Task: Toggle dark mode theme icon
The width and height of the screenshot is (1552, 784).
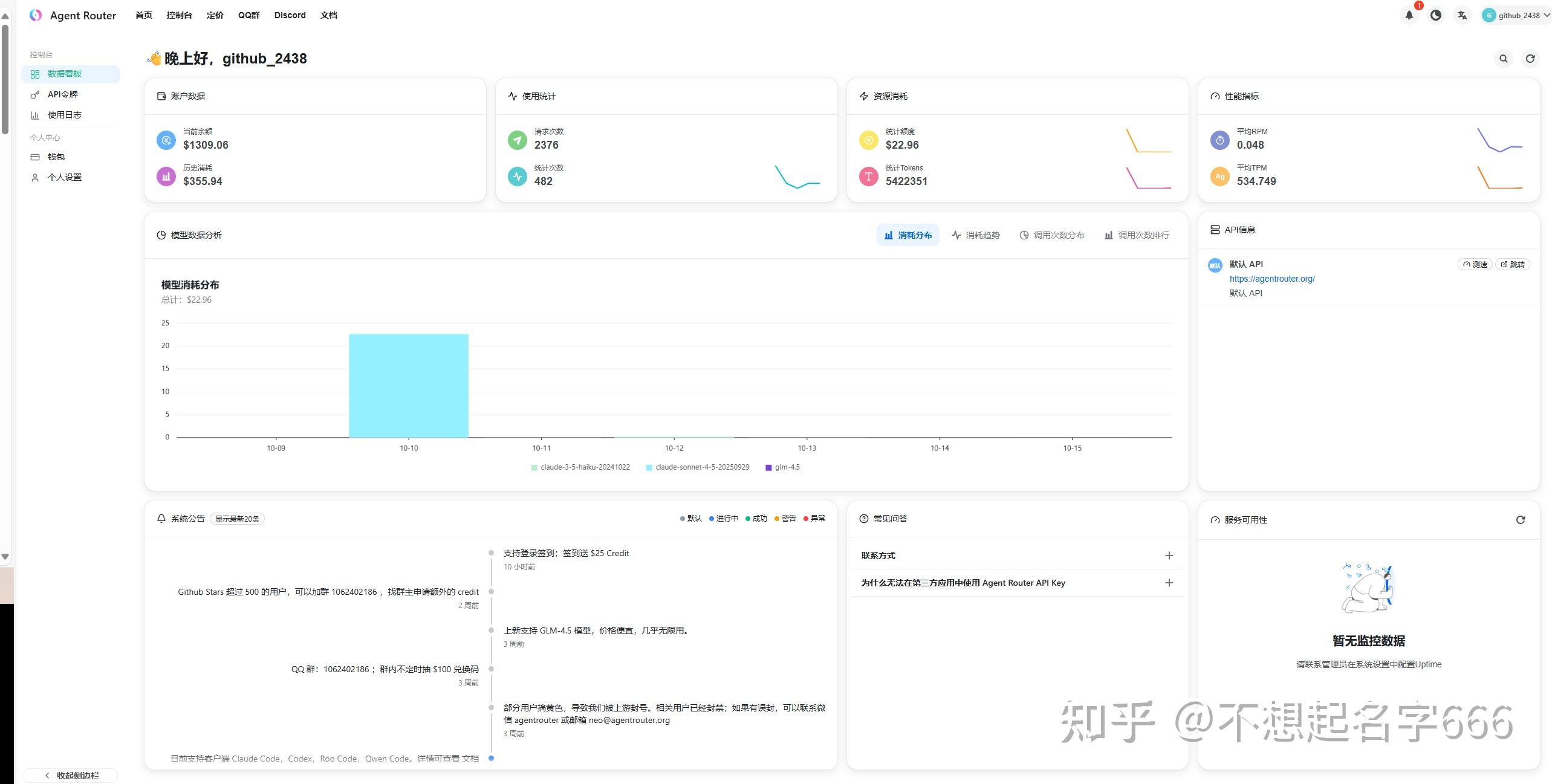Action: (1435, 16)
